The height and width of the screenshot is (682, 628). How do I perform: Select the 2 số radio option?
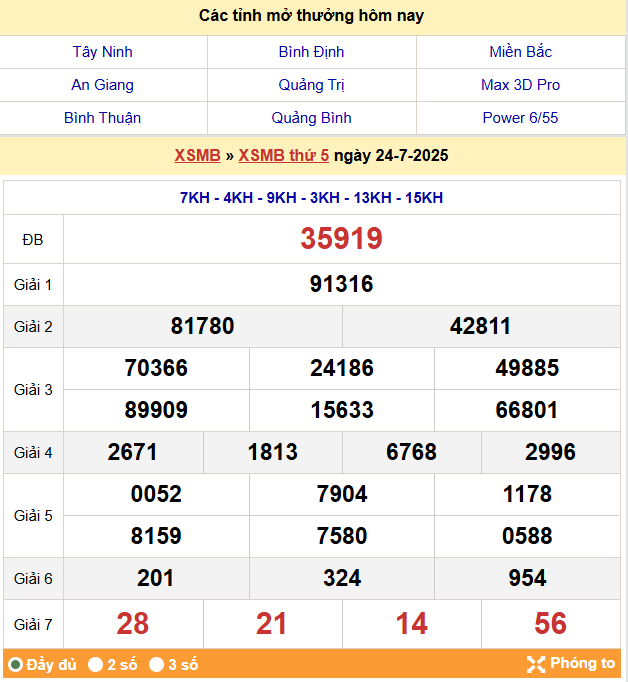point(95,665)
